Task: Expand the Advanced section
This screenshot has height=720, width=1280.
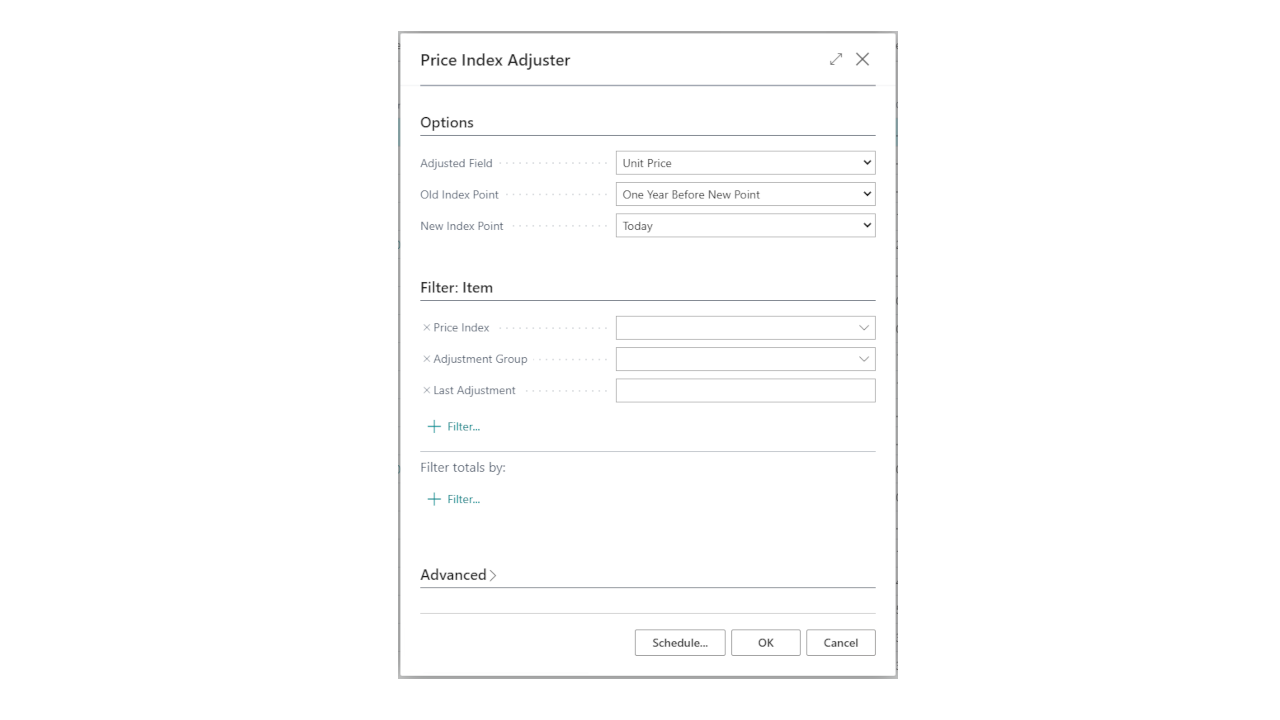Action: coord(458,575)
